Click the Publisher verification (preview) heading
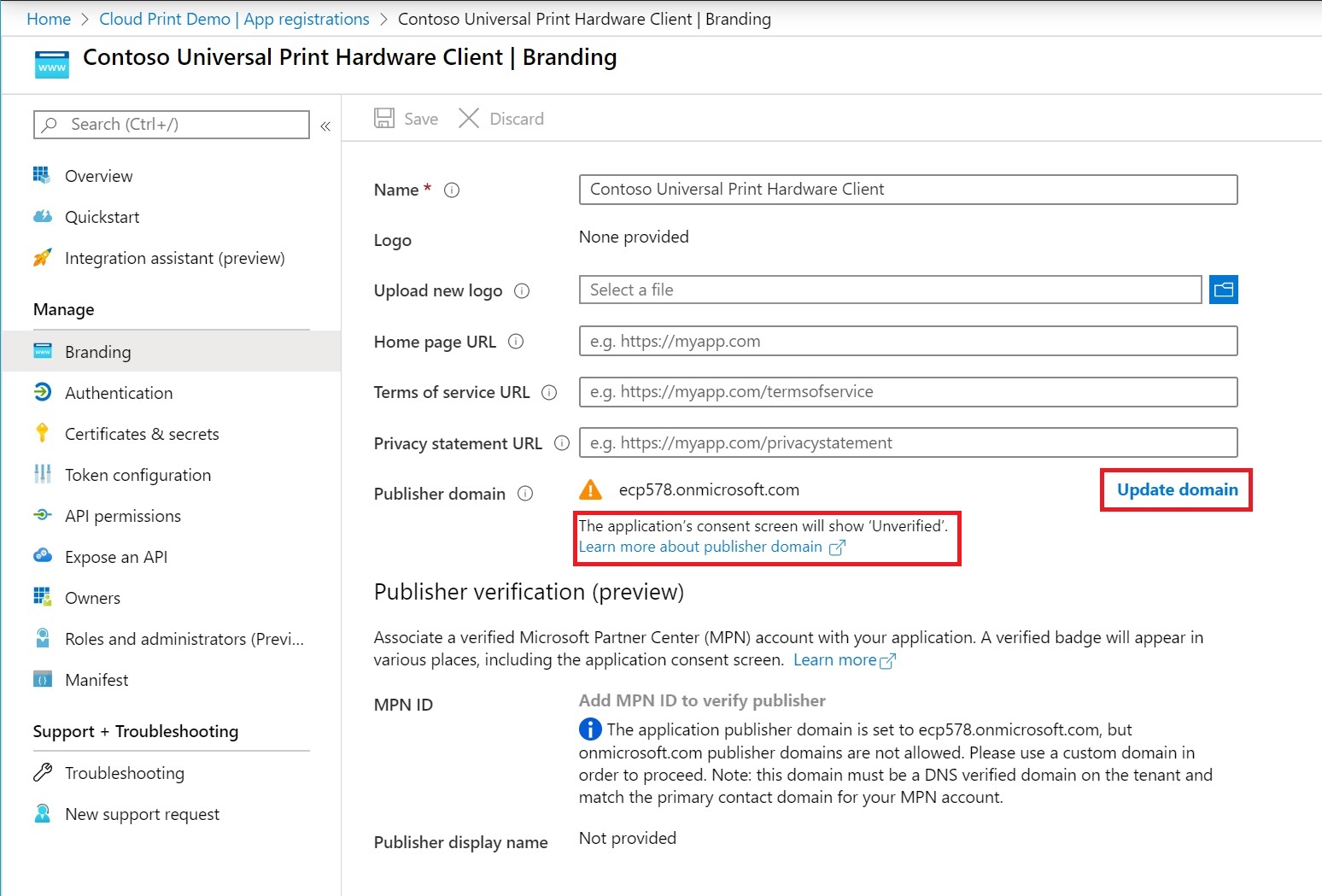The height and width of the screenshot is (896, 1322). click(529, 592)
